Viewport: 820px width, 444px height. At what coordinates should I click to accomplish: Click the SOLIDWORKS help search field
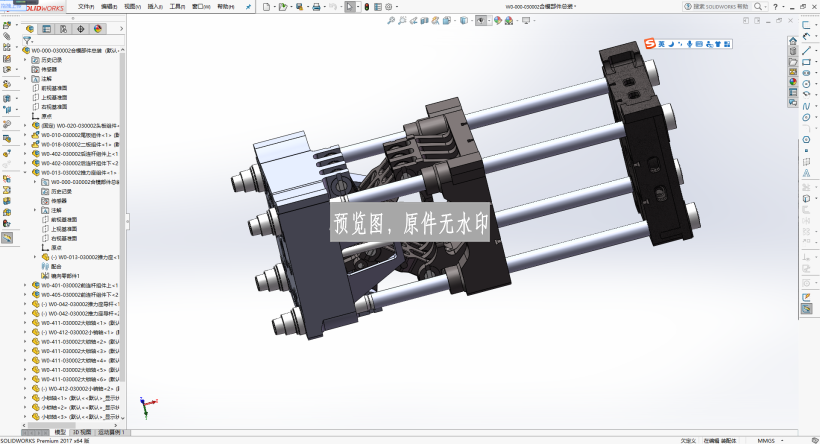click(718, 7)
